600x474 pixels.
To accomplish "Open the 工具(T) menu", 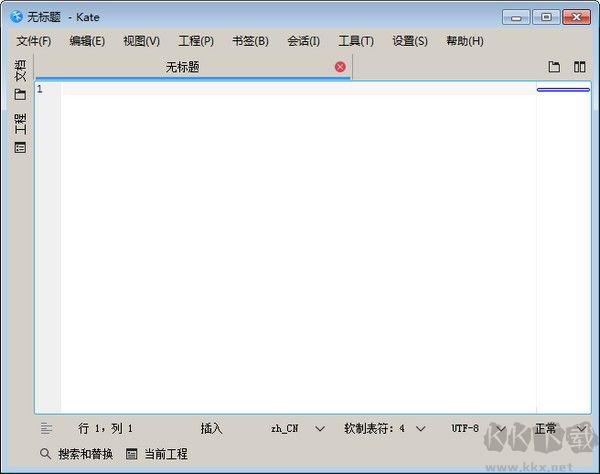I will (x=356, y=41).
